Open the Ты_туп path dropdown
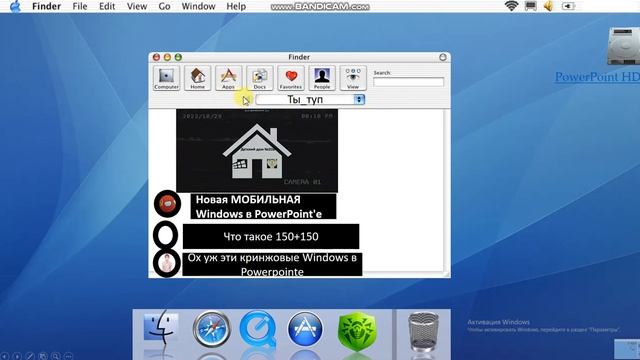The height and width of the screenshot is (360, 640). (310, 100)
